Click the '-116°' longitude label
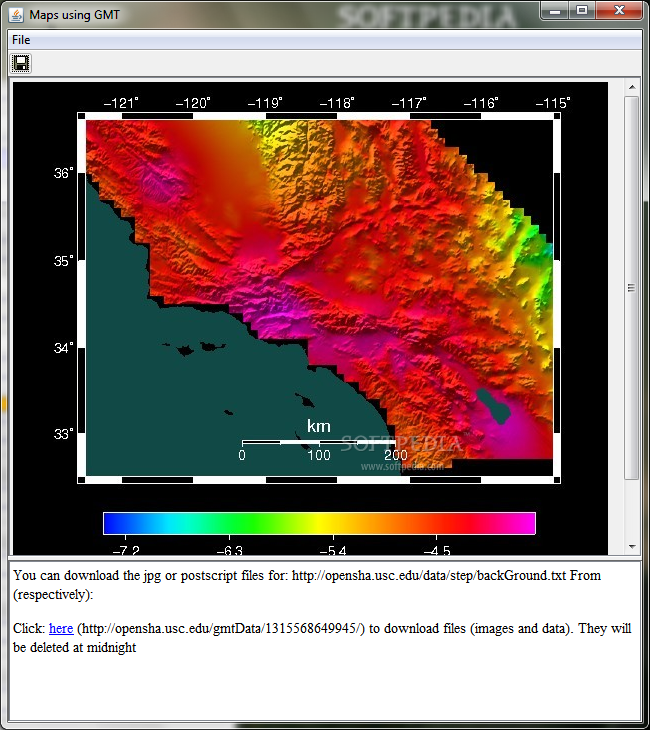 [481, 103]
